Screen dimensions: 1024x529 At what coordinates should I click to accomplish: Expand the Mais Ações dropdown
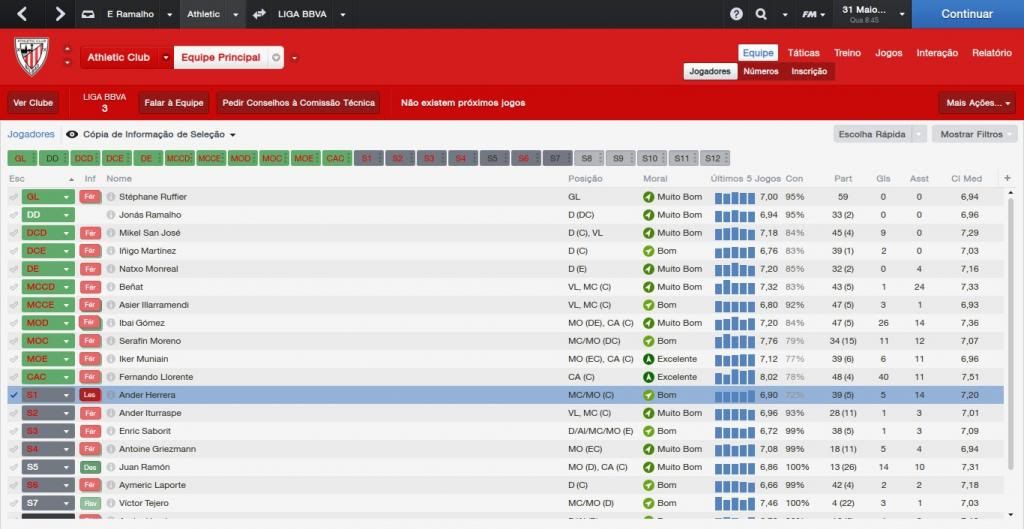(977, 103)
